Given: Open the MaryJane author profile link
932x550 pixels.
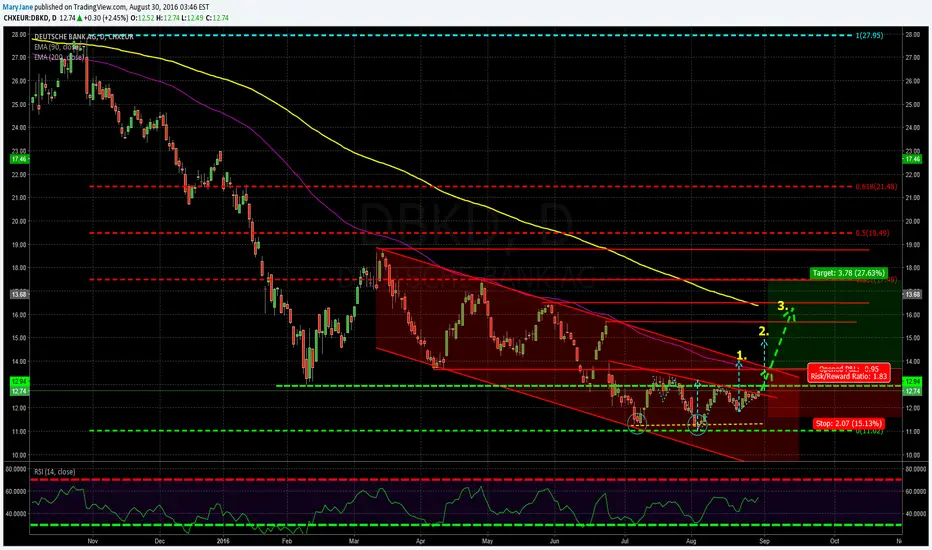Looking at the screenshot, I should coord(18,7).
